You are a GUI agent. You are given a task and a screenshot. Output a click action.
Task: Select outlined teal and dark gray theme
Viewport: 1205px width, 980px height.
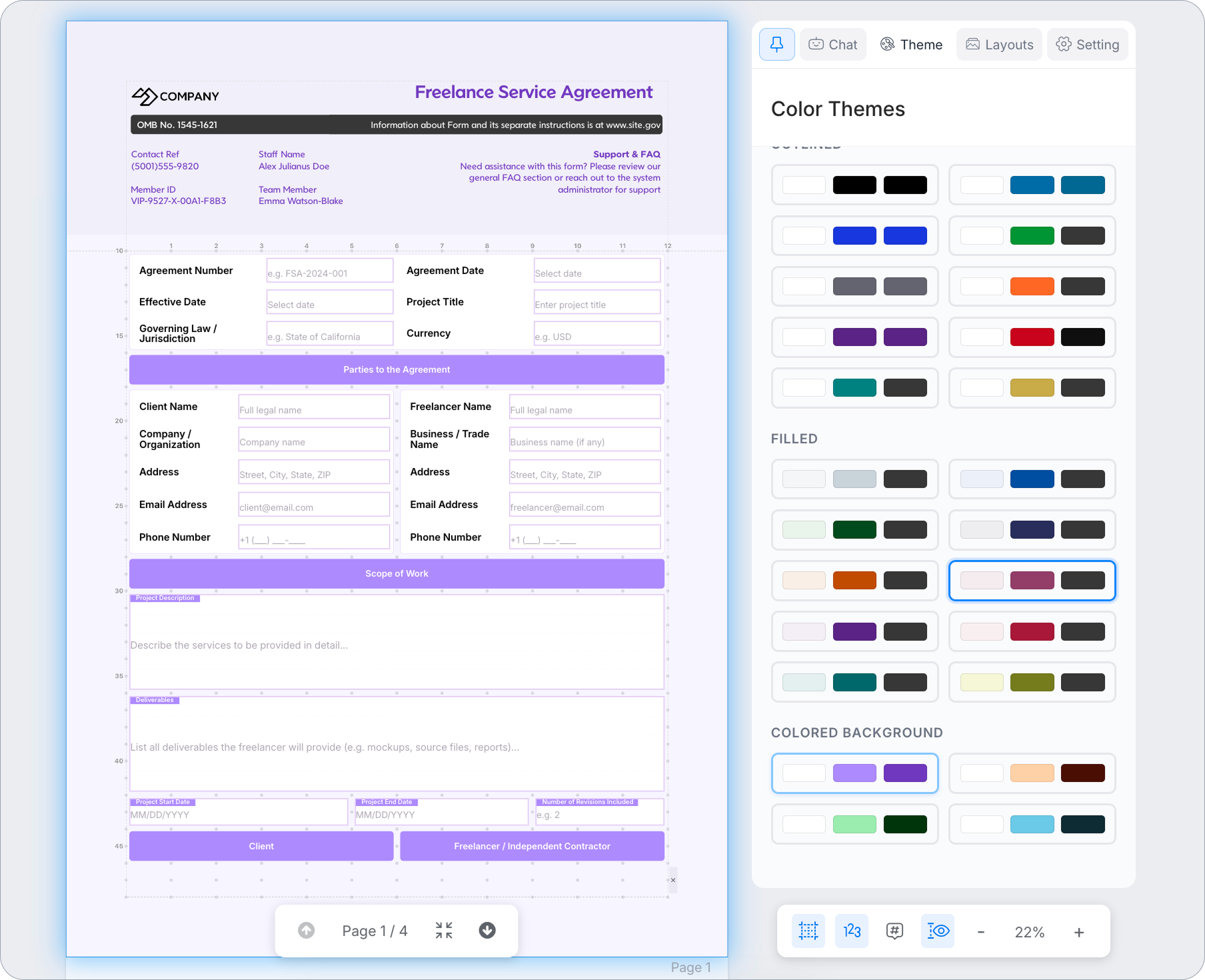click(855, 387)
